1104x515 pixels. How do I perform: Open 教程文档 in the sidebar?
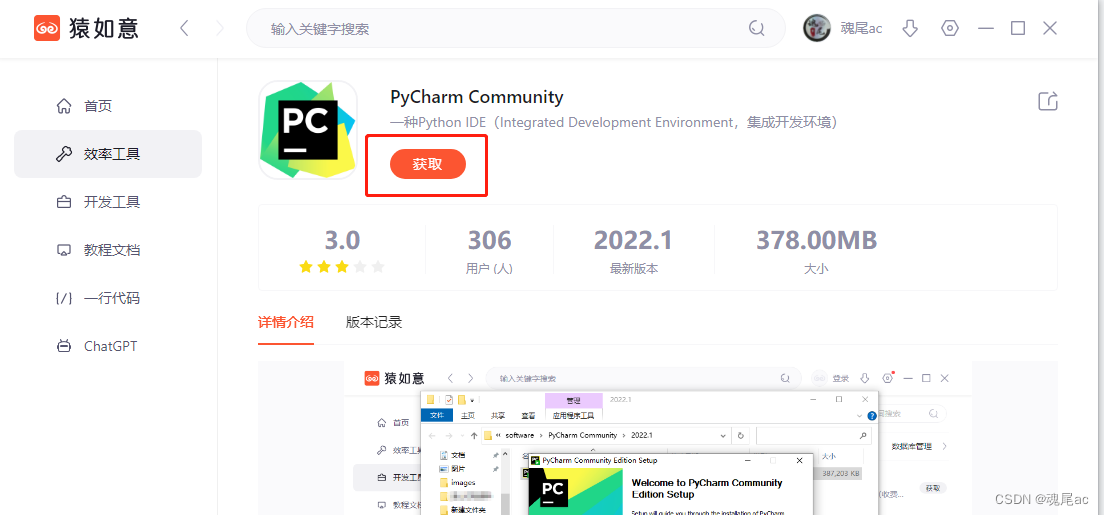108,250
